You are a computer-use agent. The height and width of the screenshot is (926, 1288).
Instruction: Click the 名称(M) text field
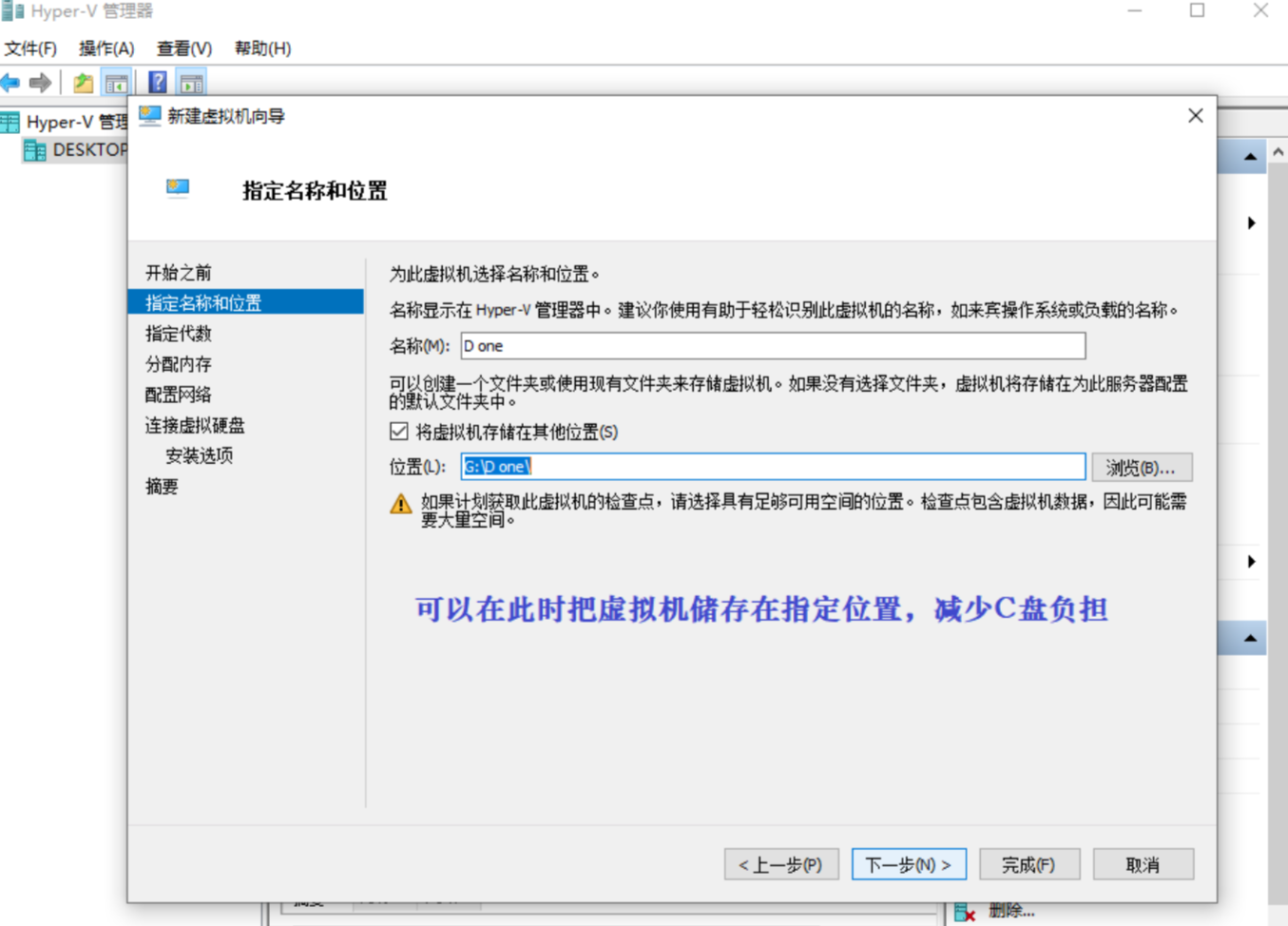click(x=773, y=346)
